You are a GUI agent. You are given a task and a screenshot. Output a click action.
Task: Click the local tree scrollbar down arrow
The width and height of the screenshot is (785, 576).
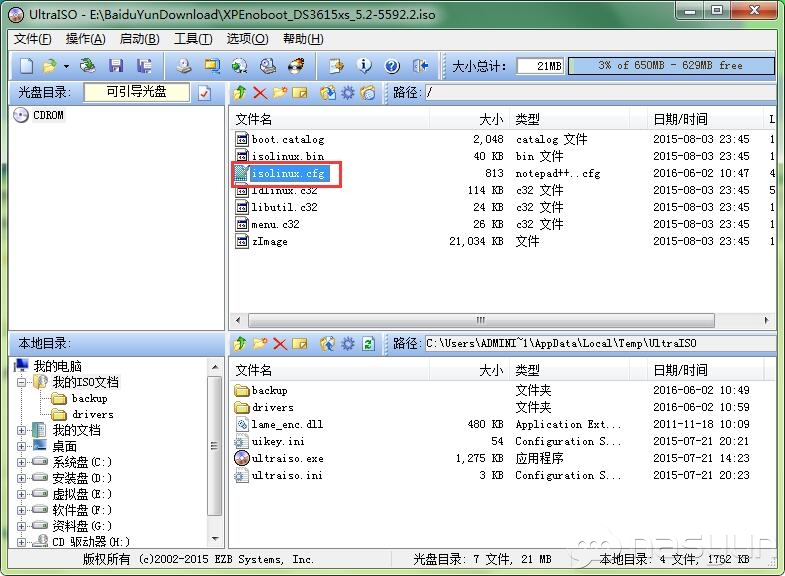tap(215, 539)
